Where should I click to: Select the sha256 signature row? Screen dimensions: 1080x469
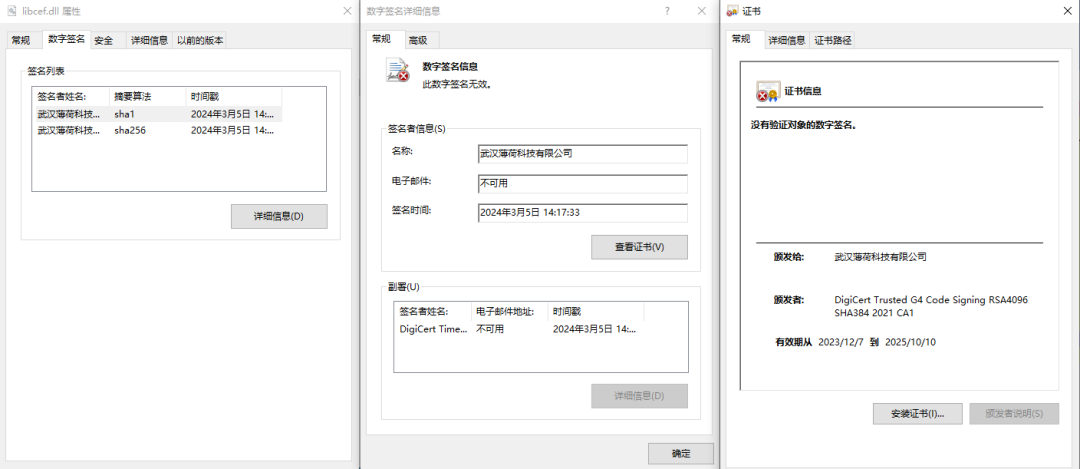pos(157,129)
